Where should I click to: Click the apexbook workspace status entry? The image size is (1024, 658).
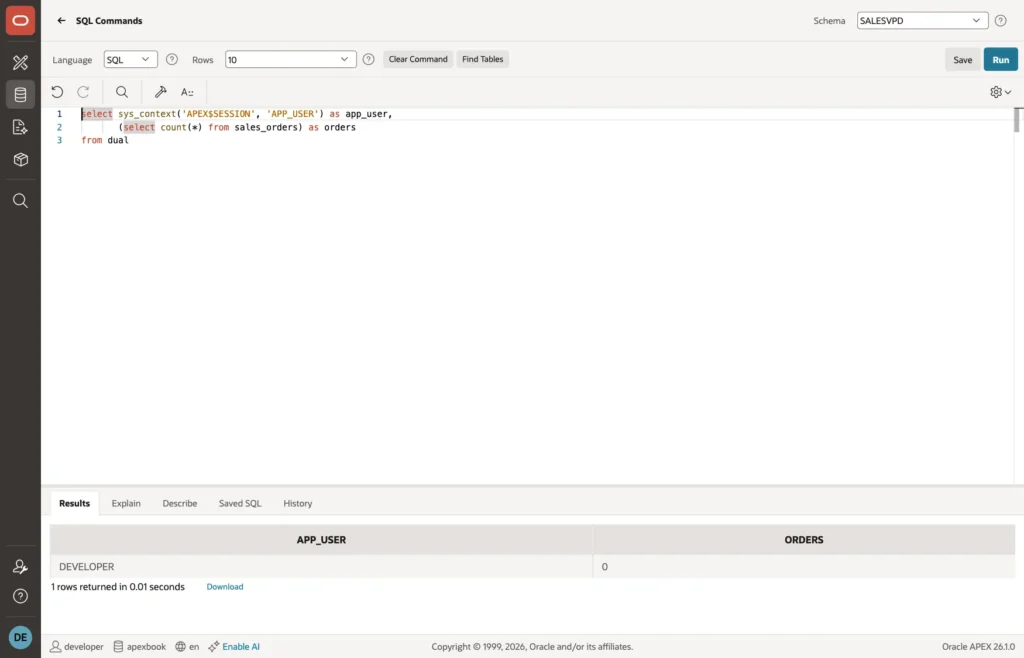(x=140, y=647)
